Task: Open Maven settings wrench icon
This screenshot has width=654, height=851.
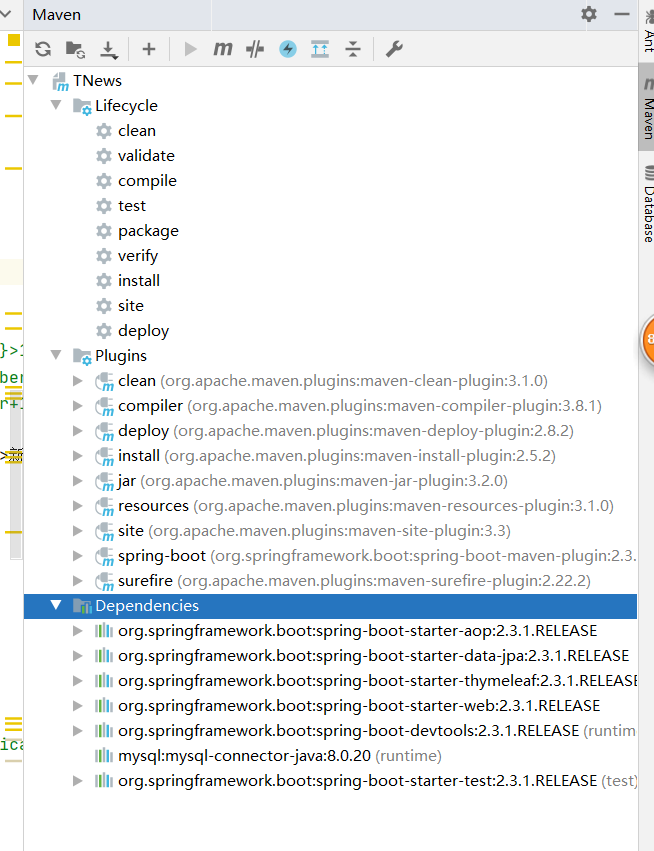Action: click(394, 49)
